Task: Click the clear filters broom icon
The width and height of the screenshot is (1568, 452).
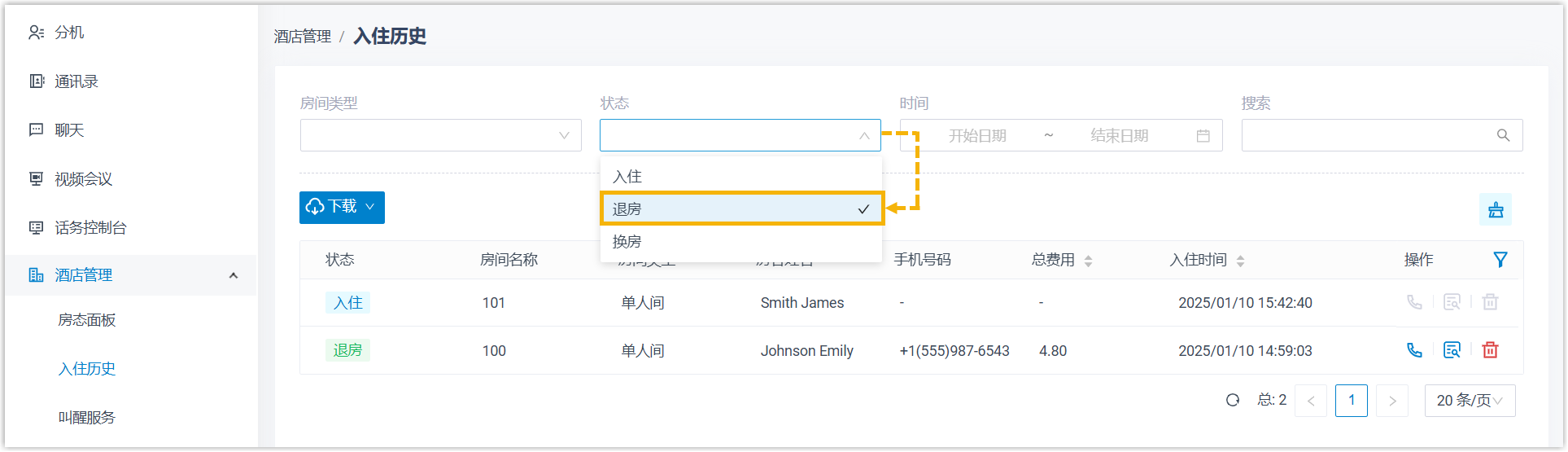Action: pyautogui.click(x=1496, y=210)
